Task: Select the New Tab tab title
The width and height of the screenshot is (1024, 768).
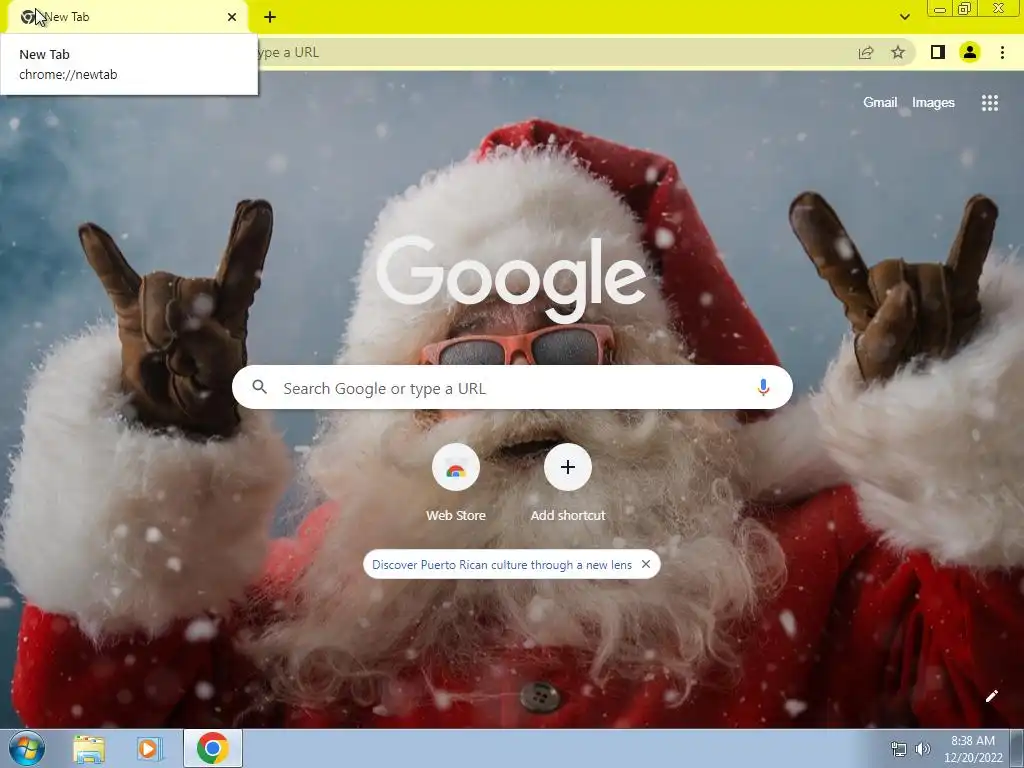Action: (x=67, y=17)
